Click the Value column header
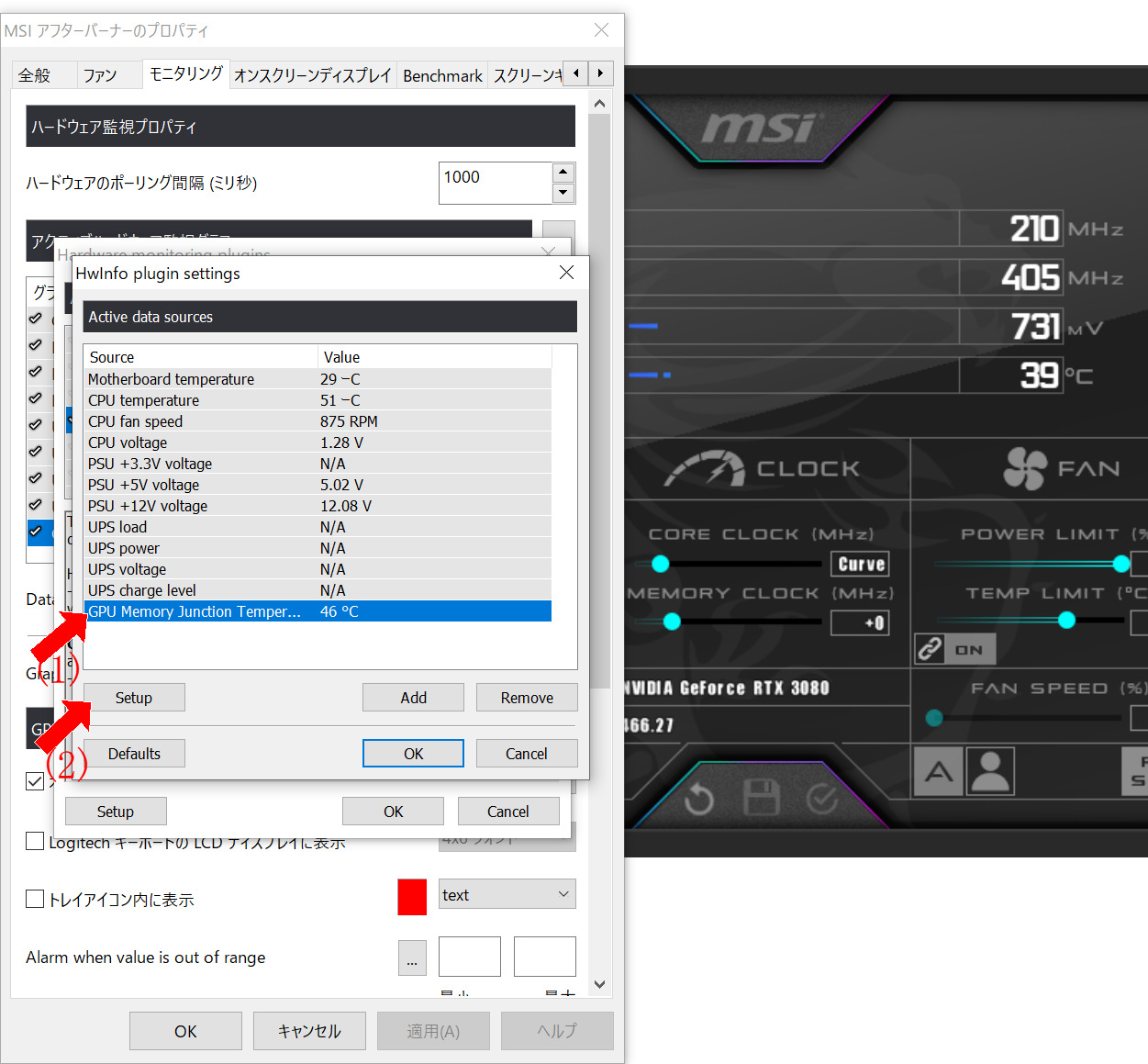This screenshot has height=1064, width=1148. pos(435,357)
